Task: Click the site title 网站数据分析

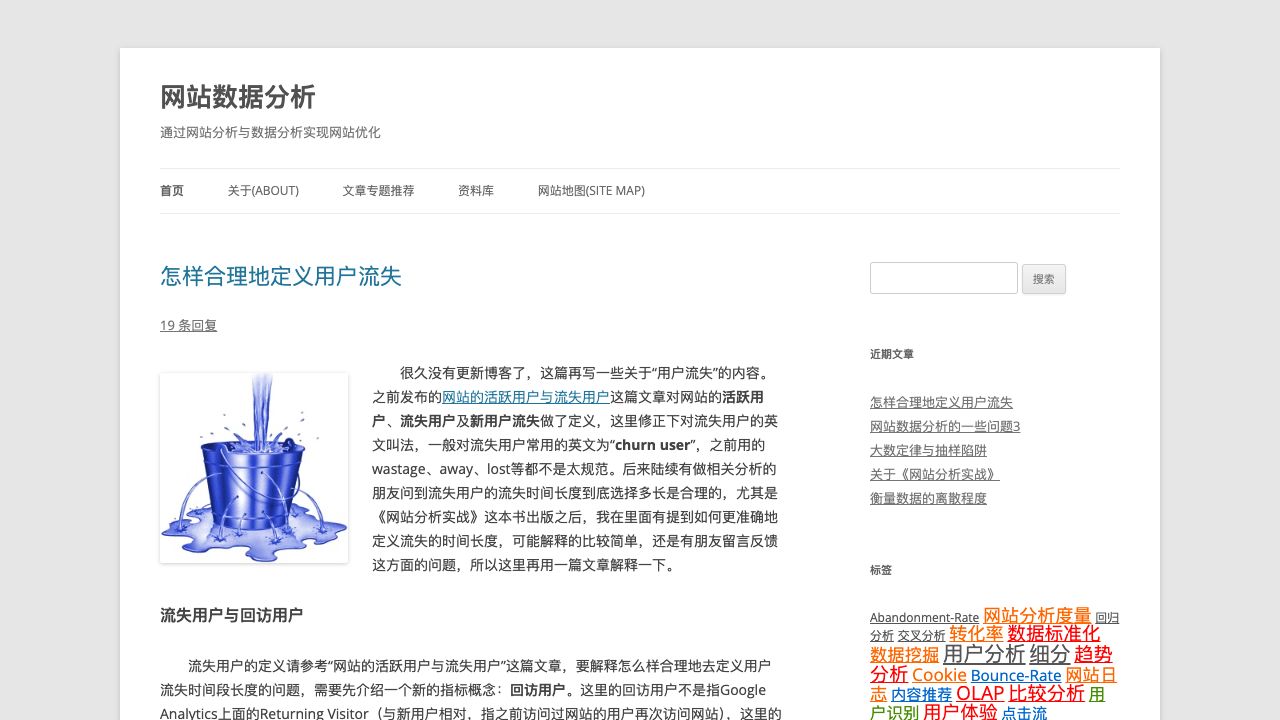Action: click(x=238, y=97)
